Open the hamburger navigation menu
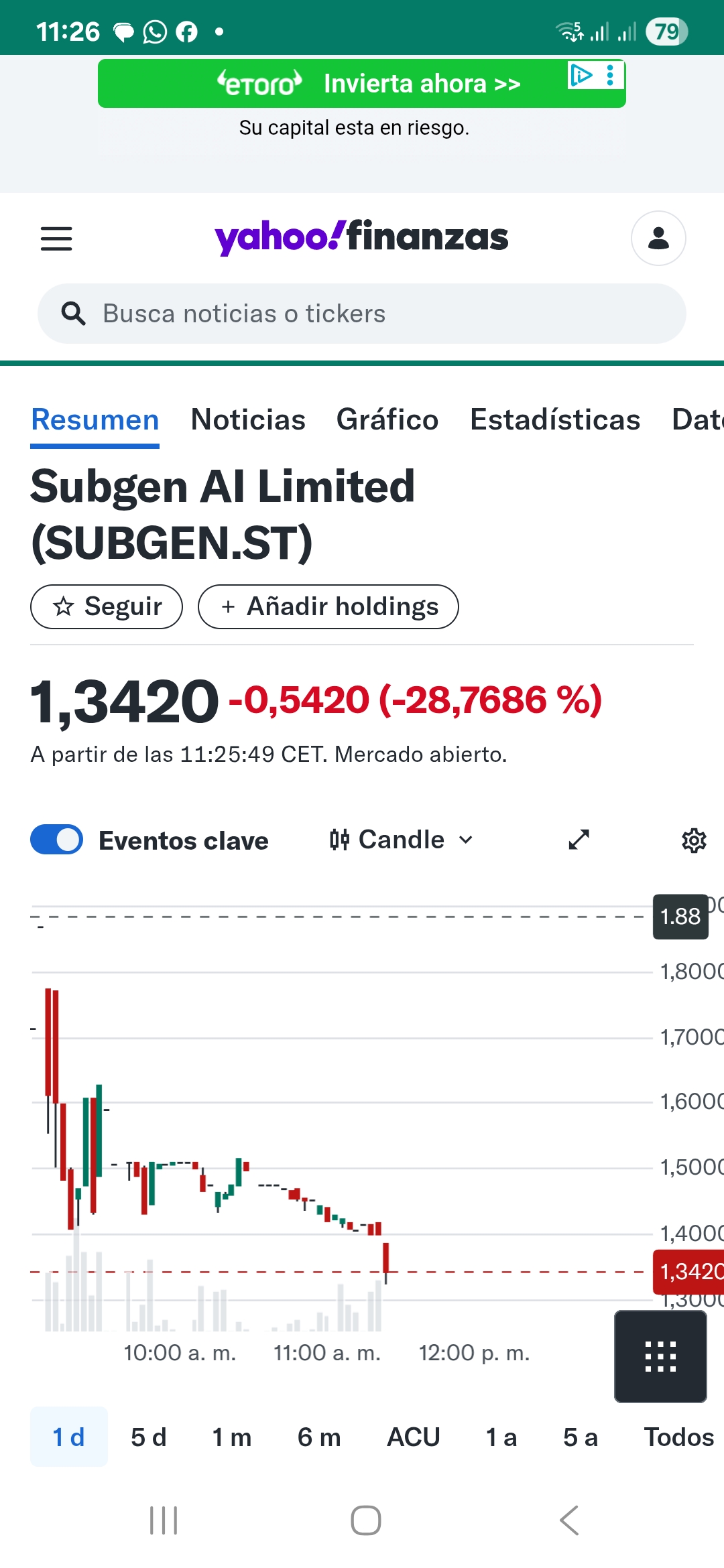This screenshot has height=1568, width=724. 56,239
